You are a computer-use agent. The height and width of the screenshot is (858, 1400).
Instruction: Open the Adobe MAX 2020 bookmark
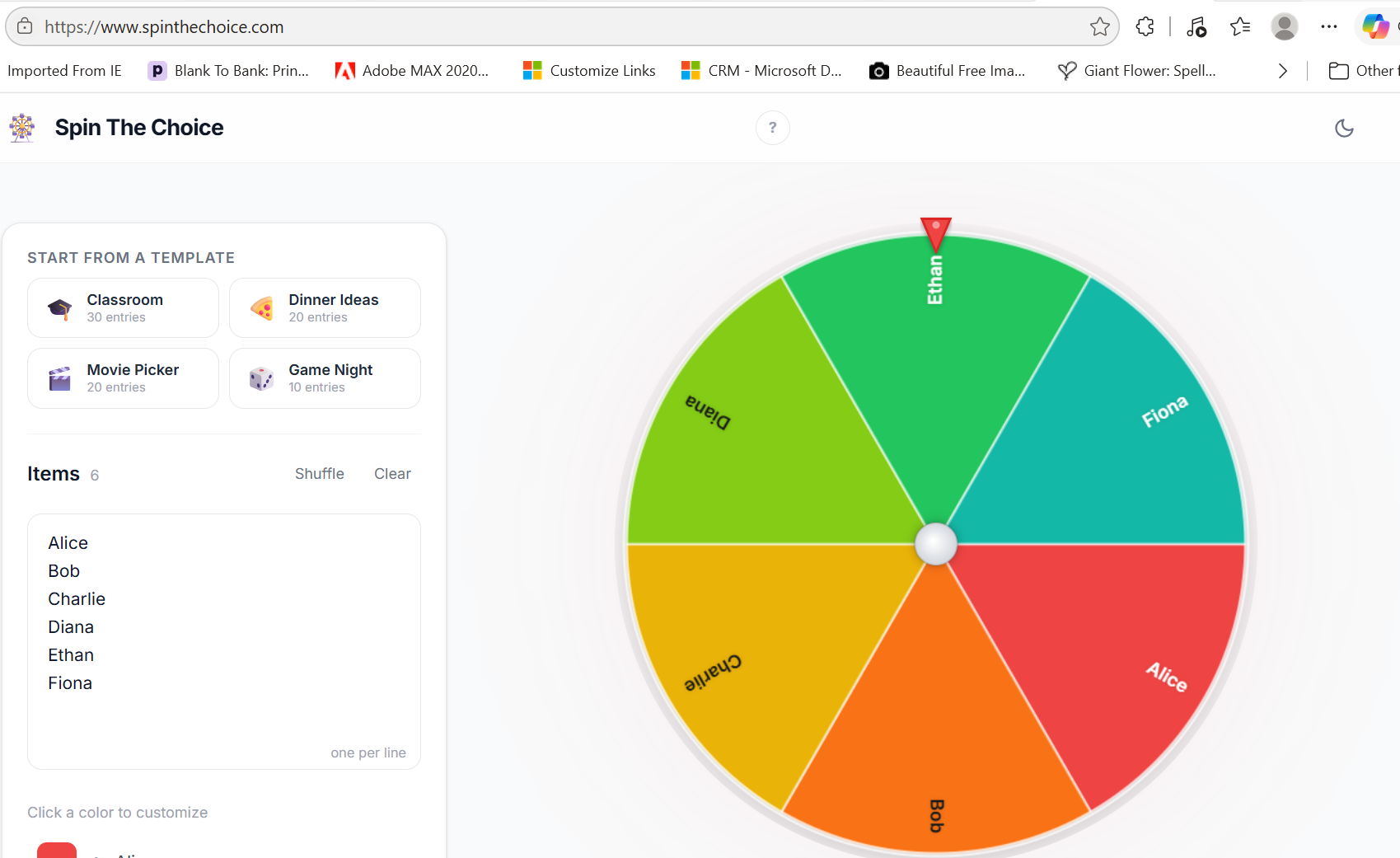coord(412,71)
